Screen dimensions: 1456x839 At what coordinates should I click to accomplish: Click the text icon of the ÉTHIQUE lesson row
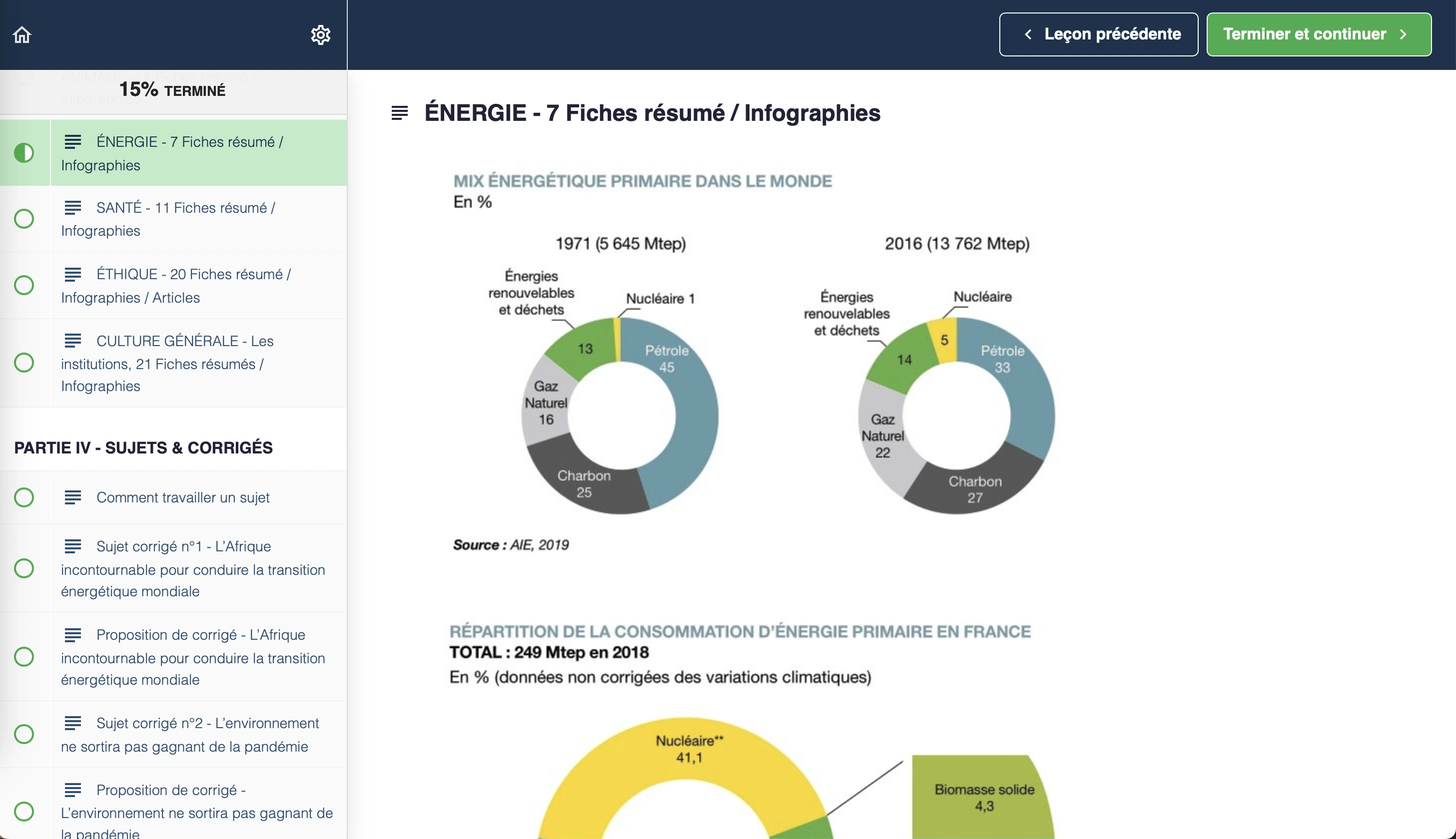pyautogui.click(x=72, y=274)
